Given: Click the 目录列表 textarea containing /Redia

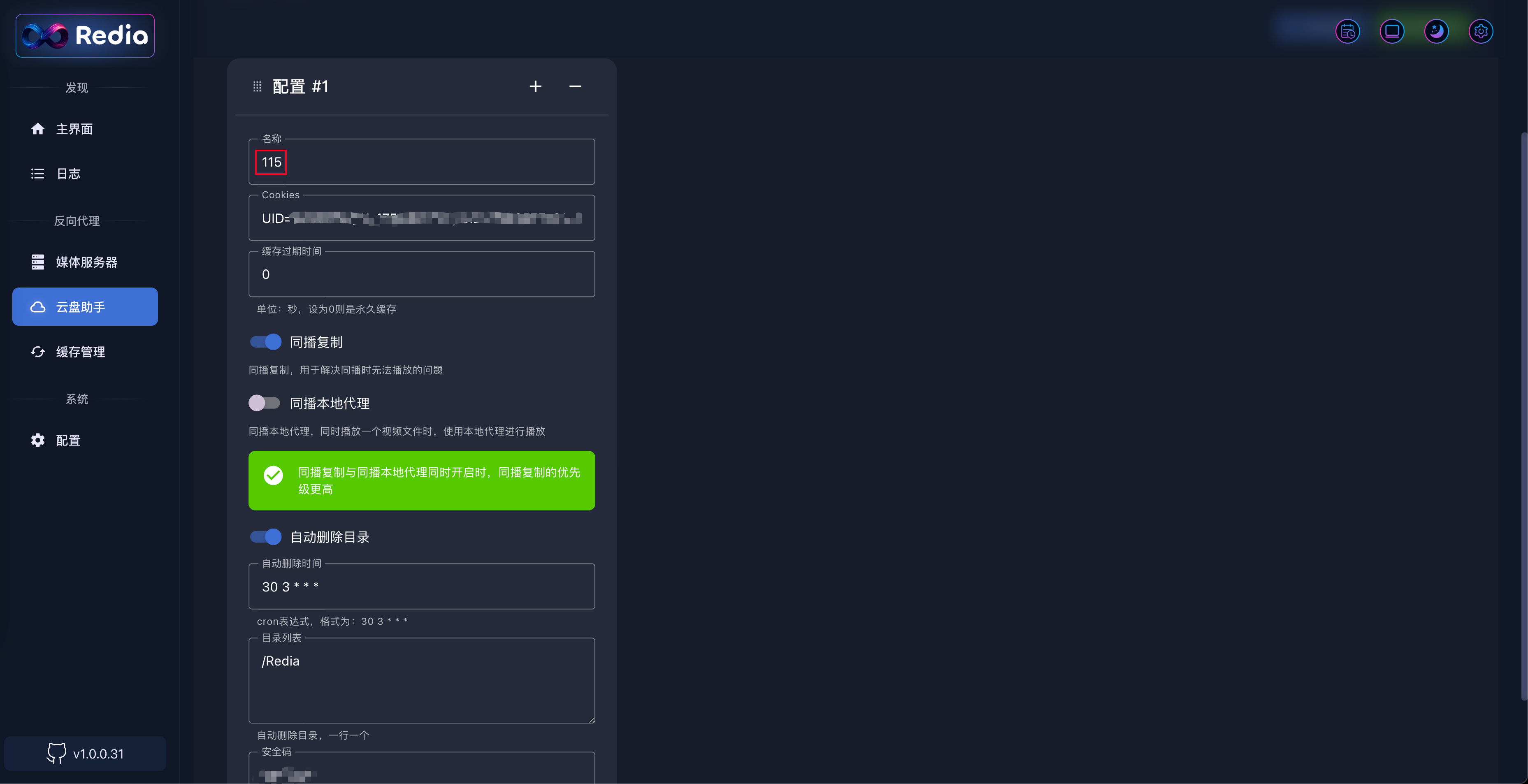Looking at the screenshot, I should [x=421, y=680].
